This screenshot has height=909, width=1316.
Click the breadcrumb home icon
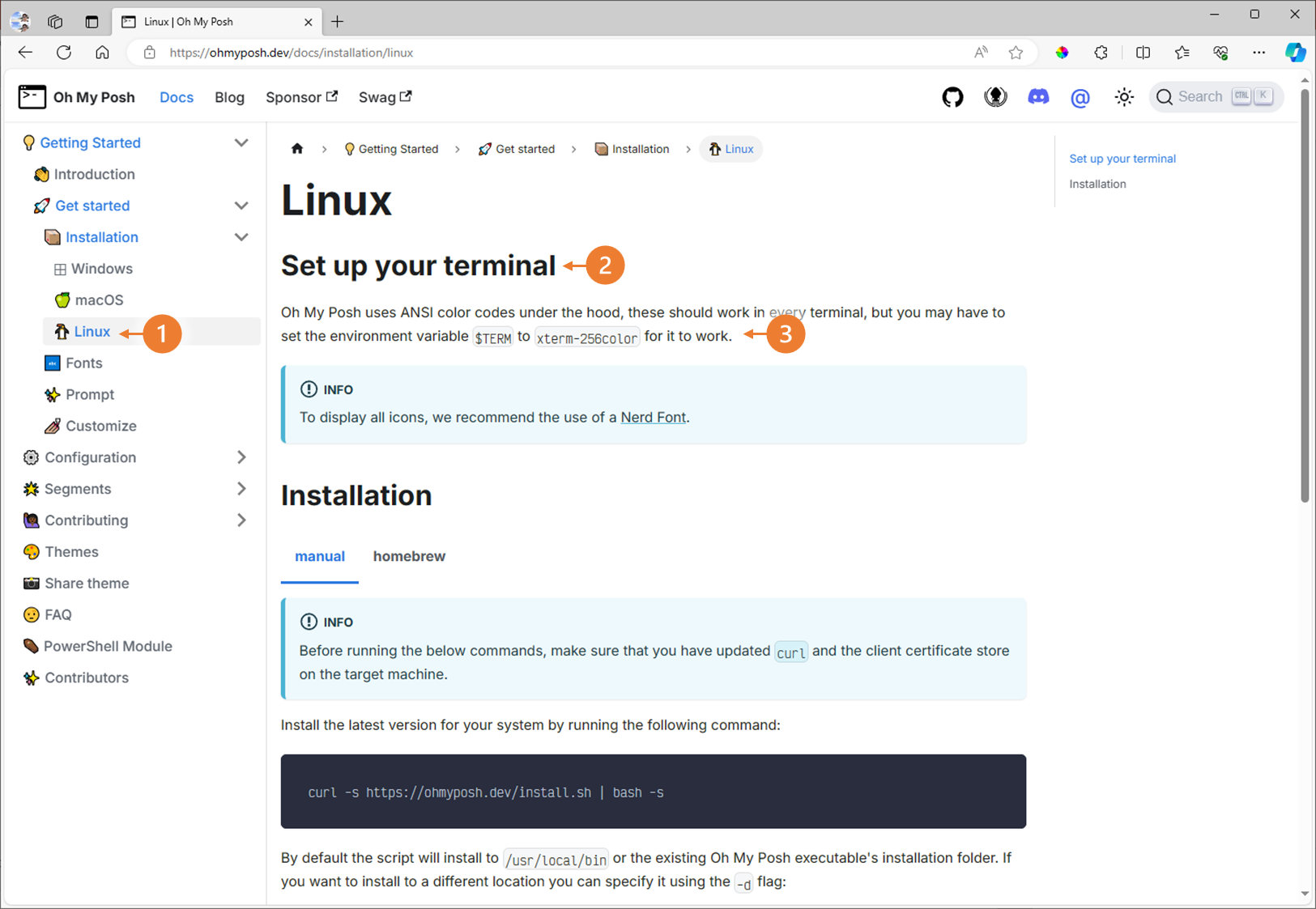pyautogui.click(x=297, y=148)
